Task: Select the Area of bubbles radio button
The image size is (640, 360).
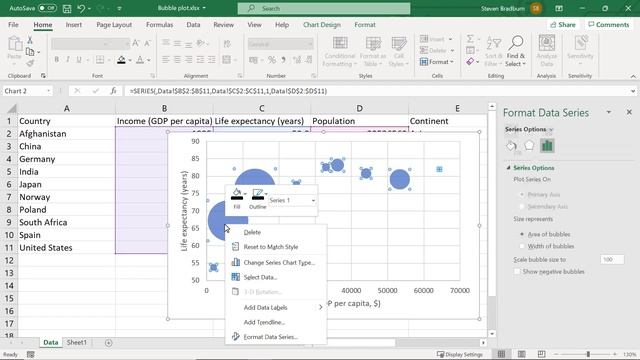Action: (522, 234)
